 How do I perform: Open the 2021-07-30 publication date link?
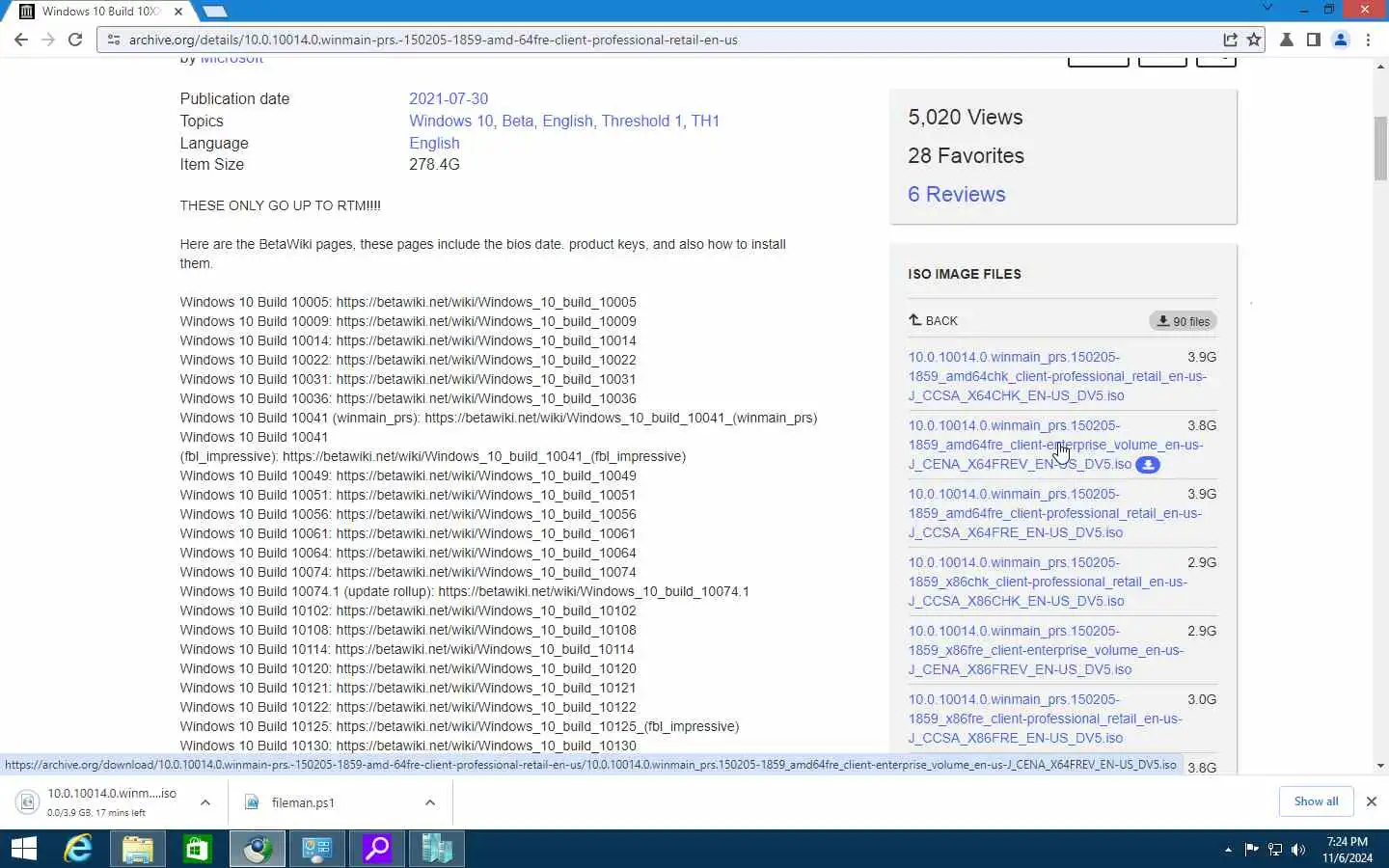point(449,98)
